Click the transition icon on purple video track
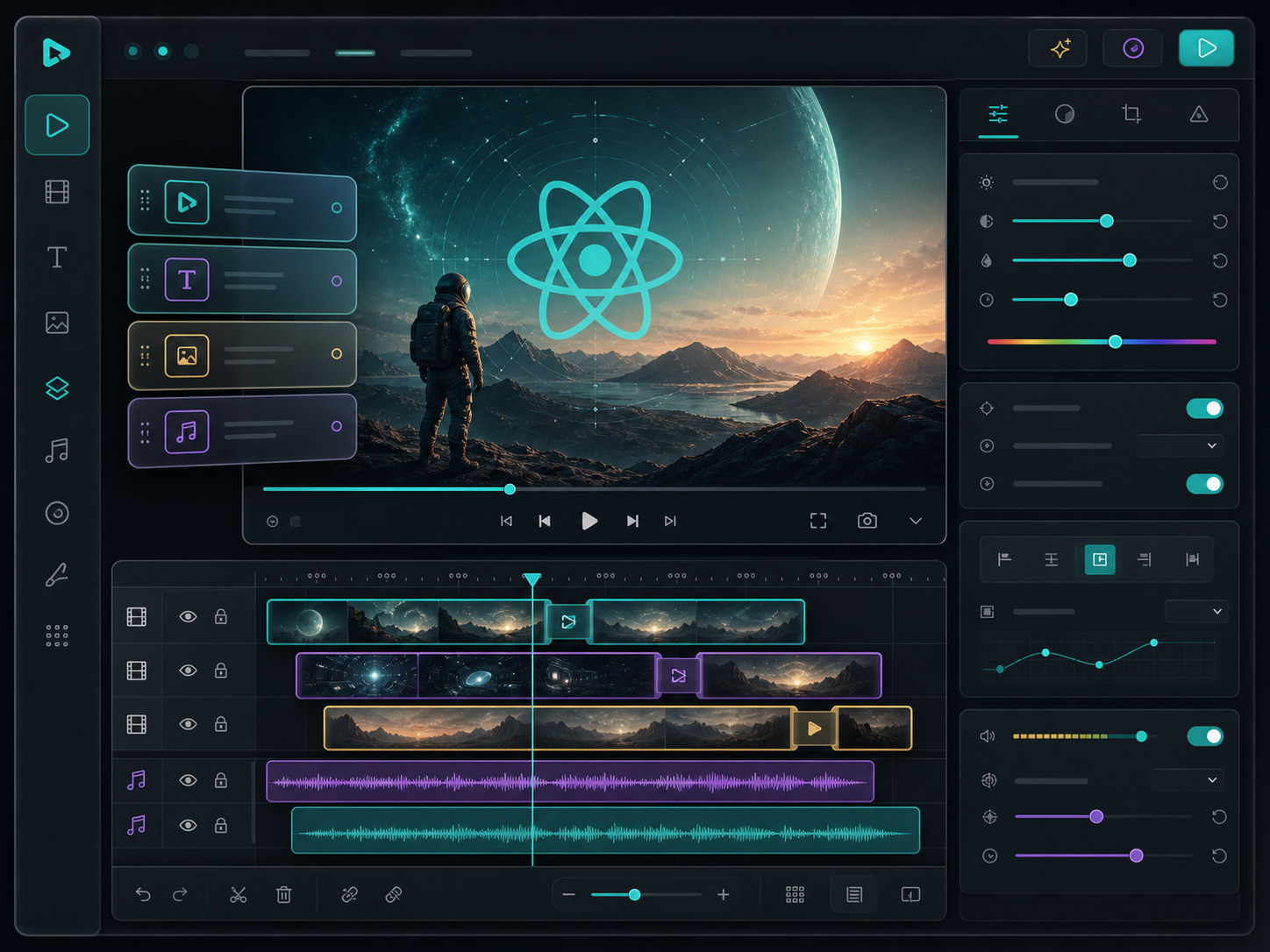Viewport: 1270px width, 952px height. coord(678,675)
